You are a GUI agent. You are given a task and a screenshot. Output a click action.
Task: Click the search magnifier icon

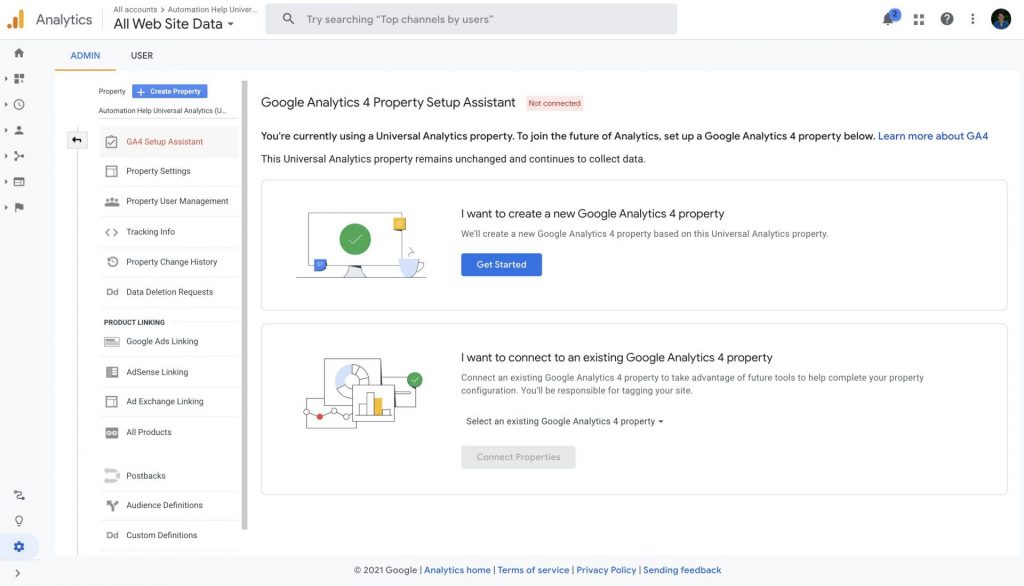click(x=288, y=19)
